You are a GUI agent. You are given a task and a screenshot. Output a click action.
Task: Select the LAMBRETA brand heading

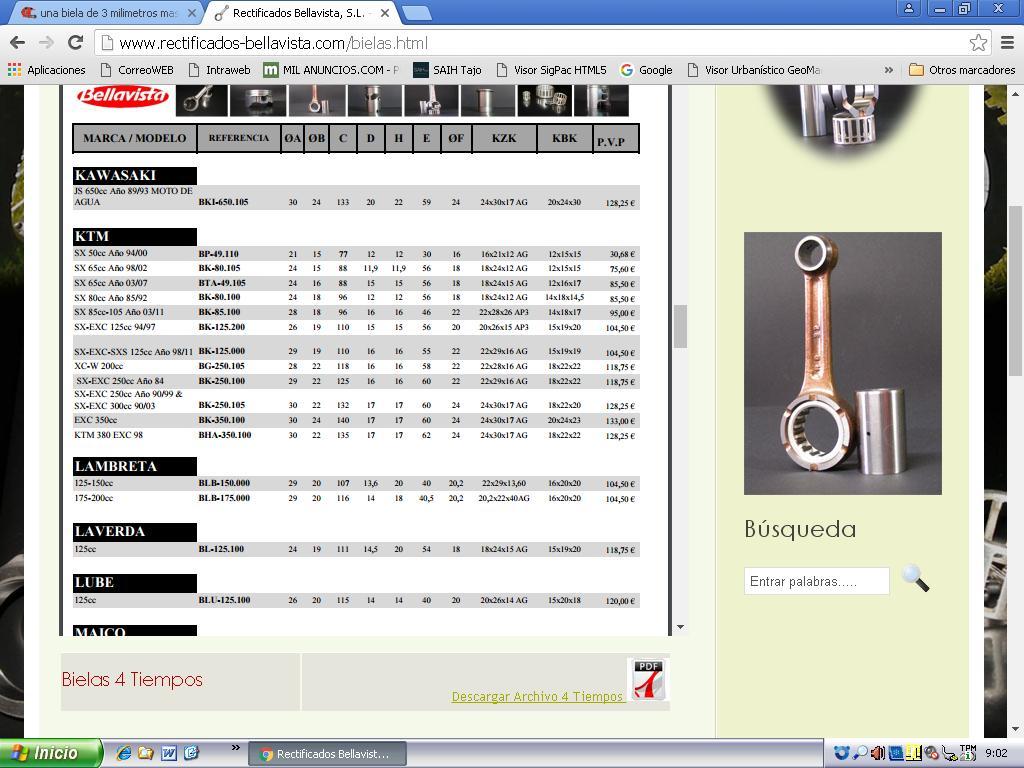[x=135, y=466]
